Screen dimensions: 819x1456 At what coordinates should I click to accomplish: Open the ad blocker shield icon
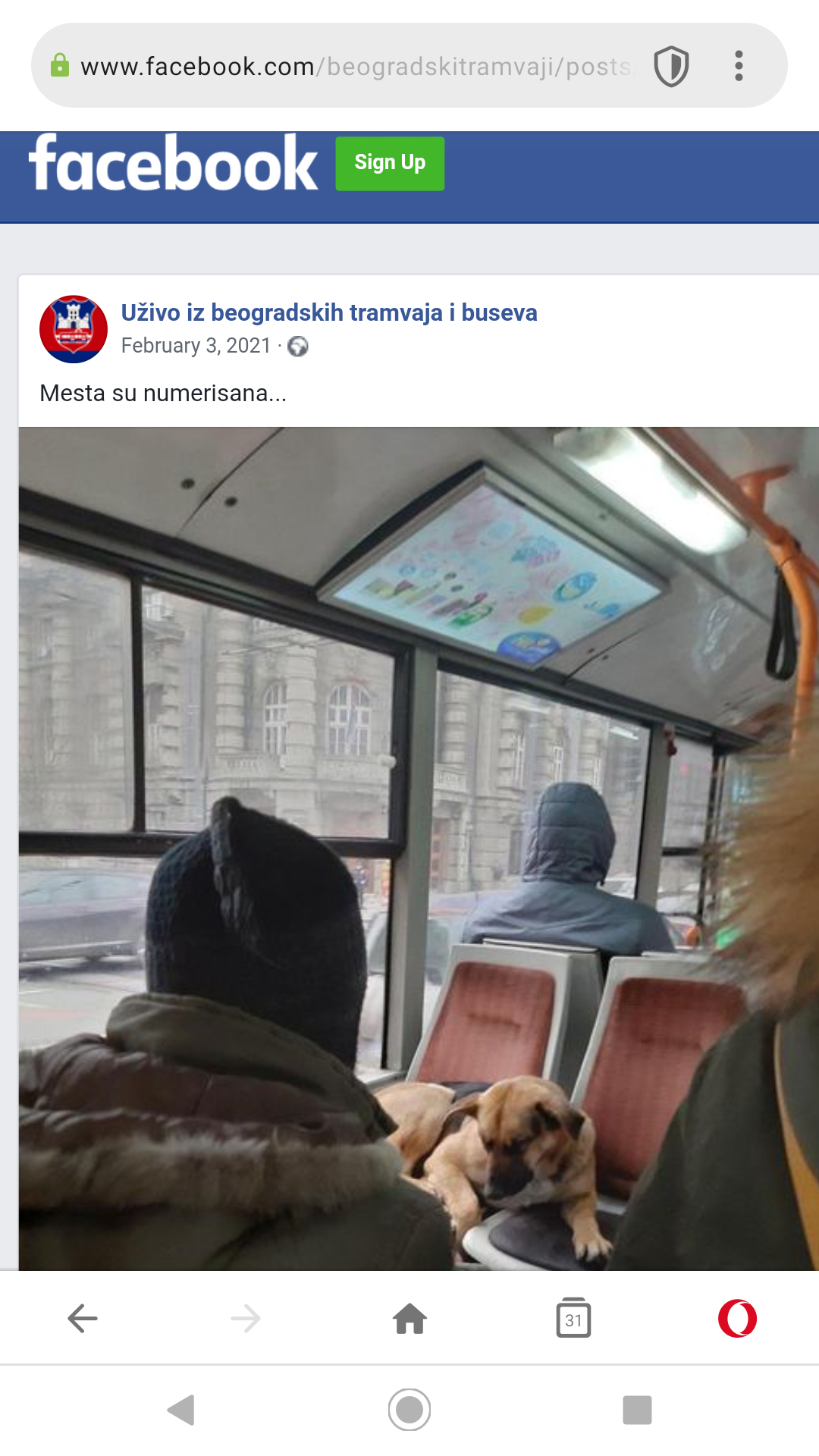coord(671,66)
